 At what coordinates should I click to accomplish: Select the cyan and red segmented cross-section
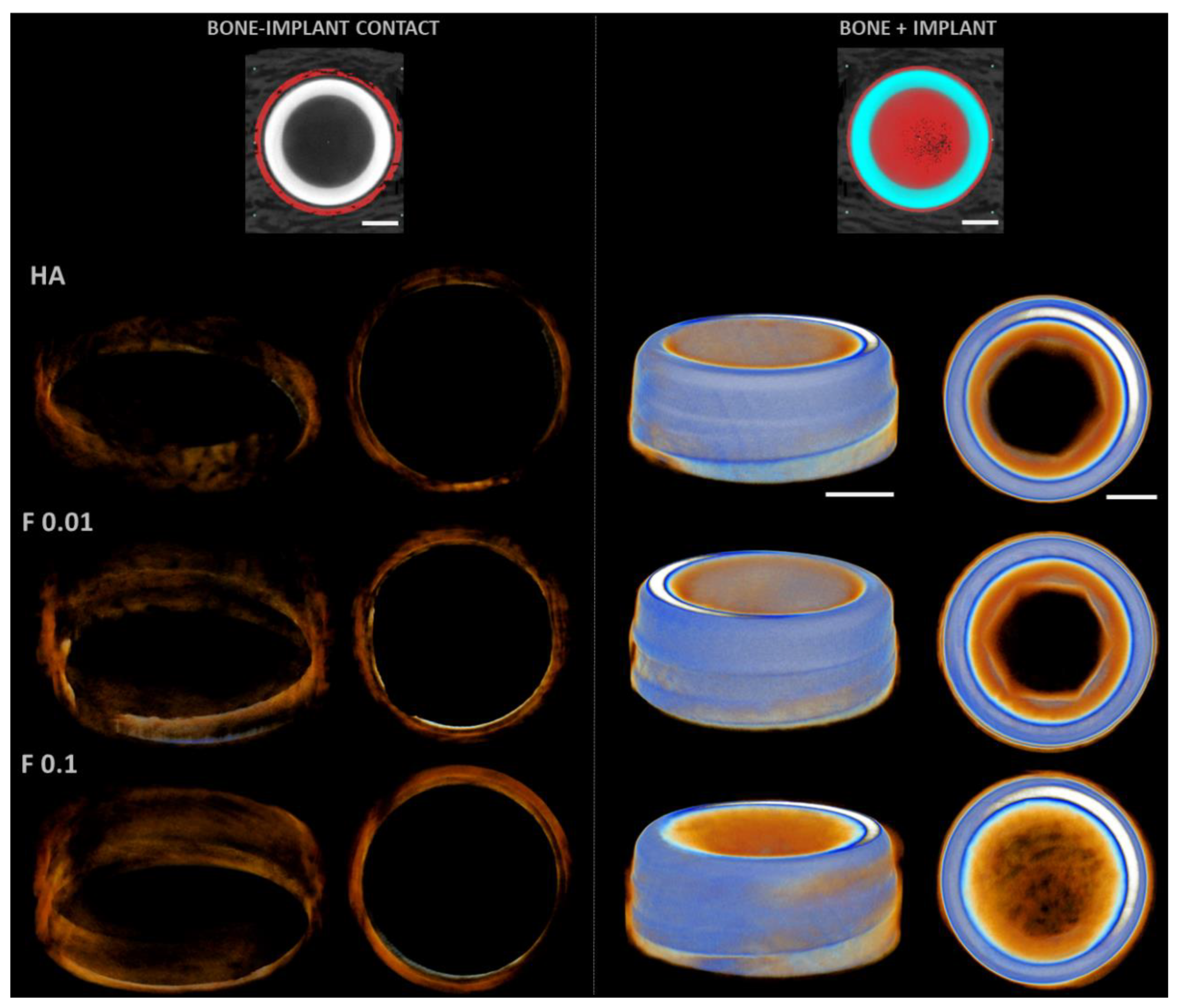click(x=920, y=140)
